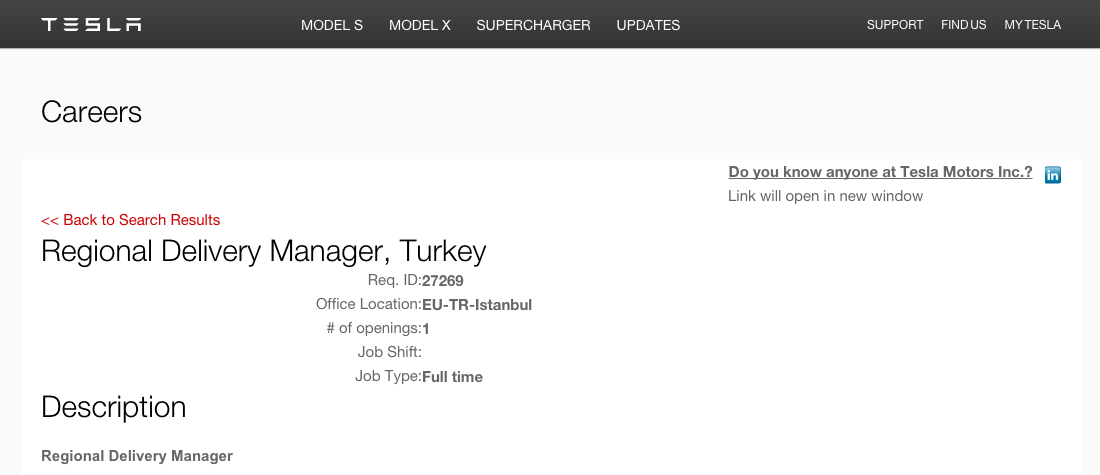Click the 'Job Shift:' field label

click(x=389, y=352)
